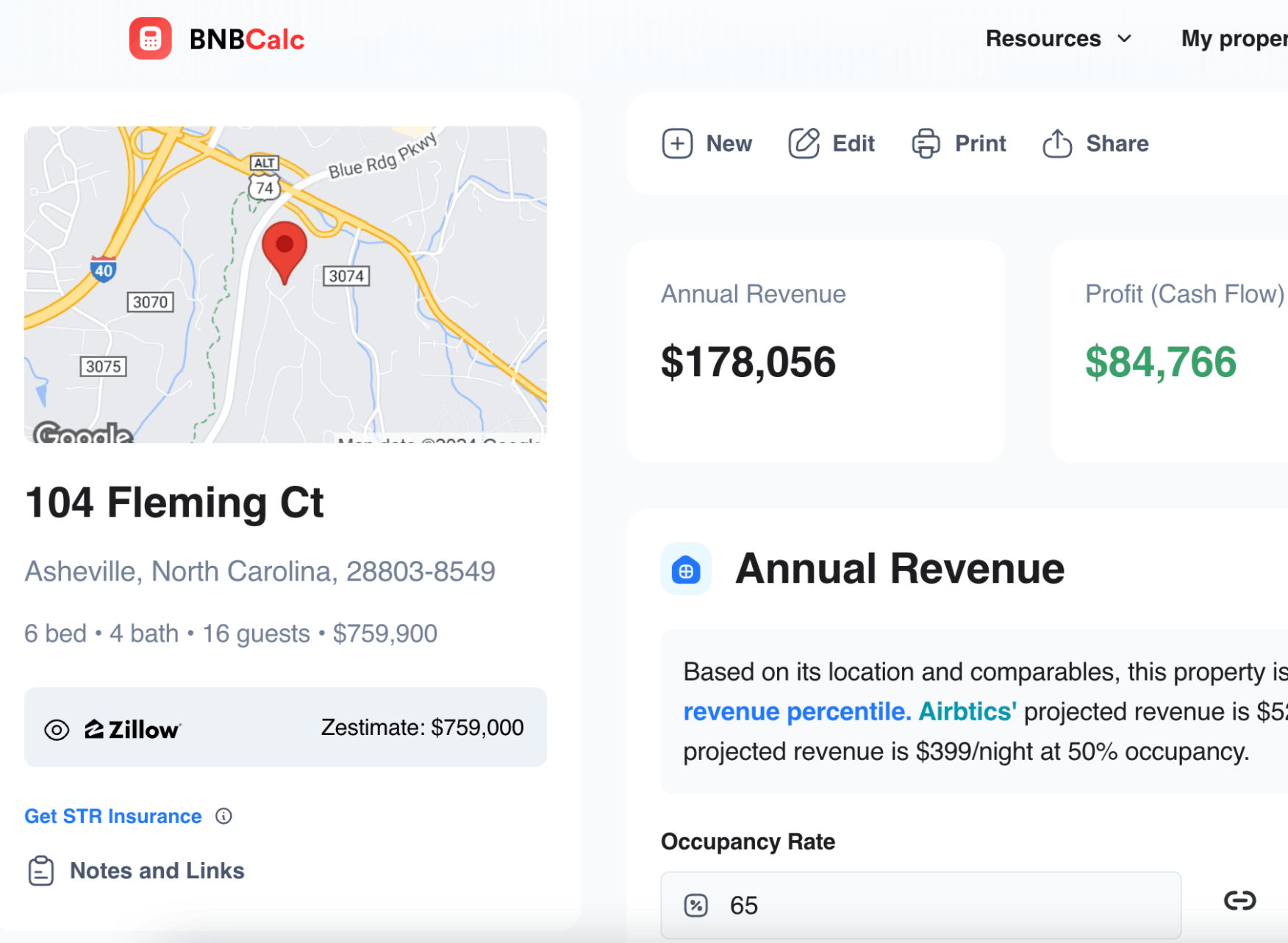Open the Get STR Insurance link
The image size is (1288, 943).
(112, 816)
